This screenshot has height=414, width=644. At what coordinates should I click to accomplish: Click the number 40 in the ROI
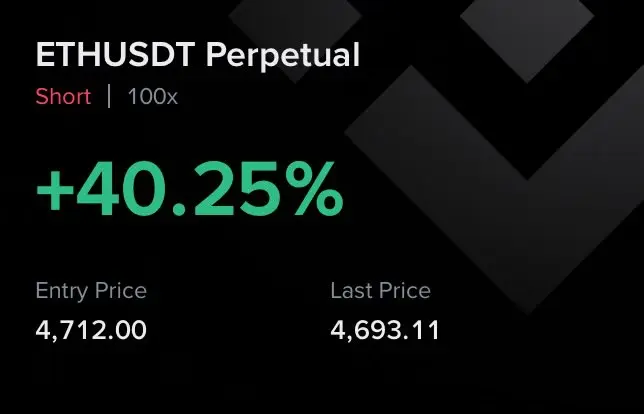tap(120, 189)
